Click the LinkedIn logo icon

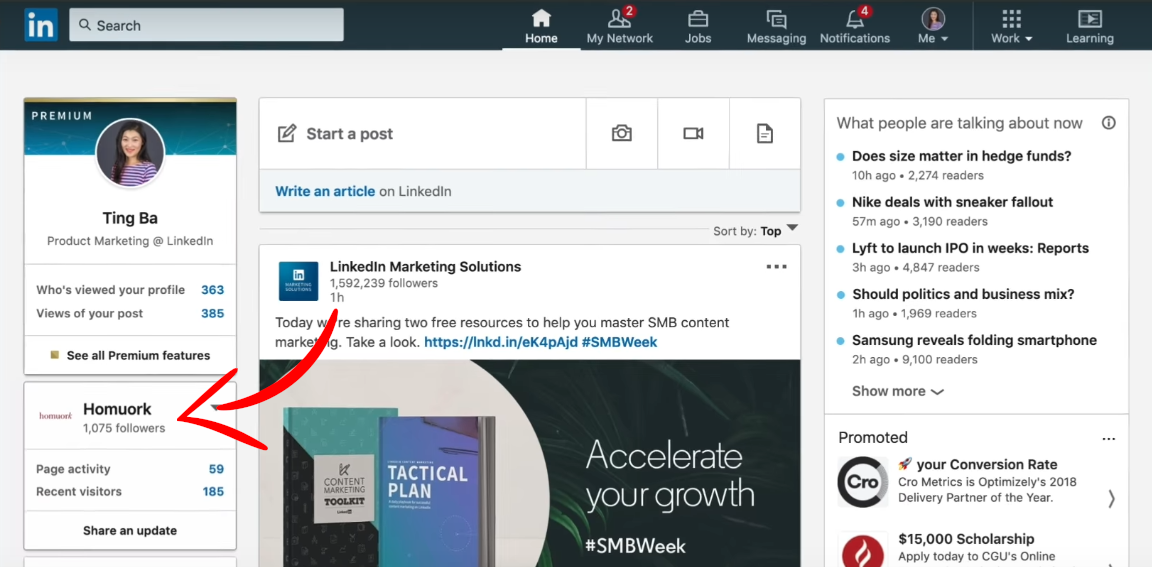click(x=41, y=25)
